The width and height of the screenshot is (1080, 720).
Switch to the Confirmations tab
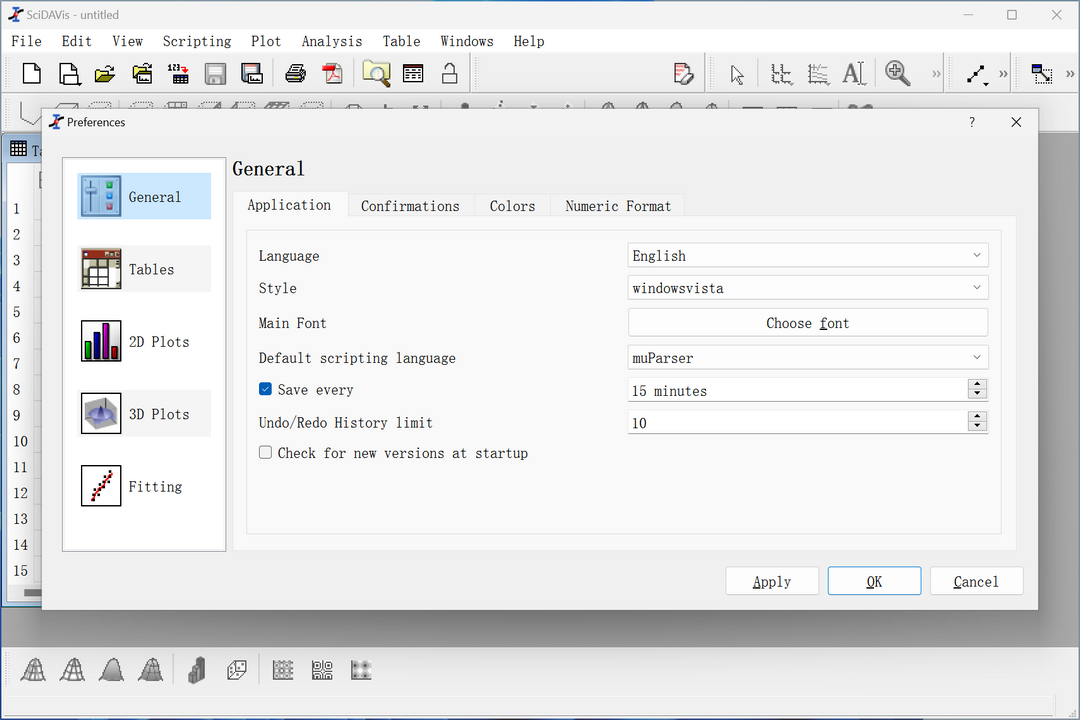point(410,206)
